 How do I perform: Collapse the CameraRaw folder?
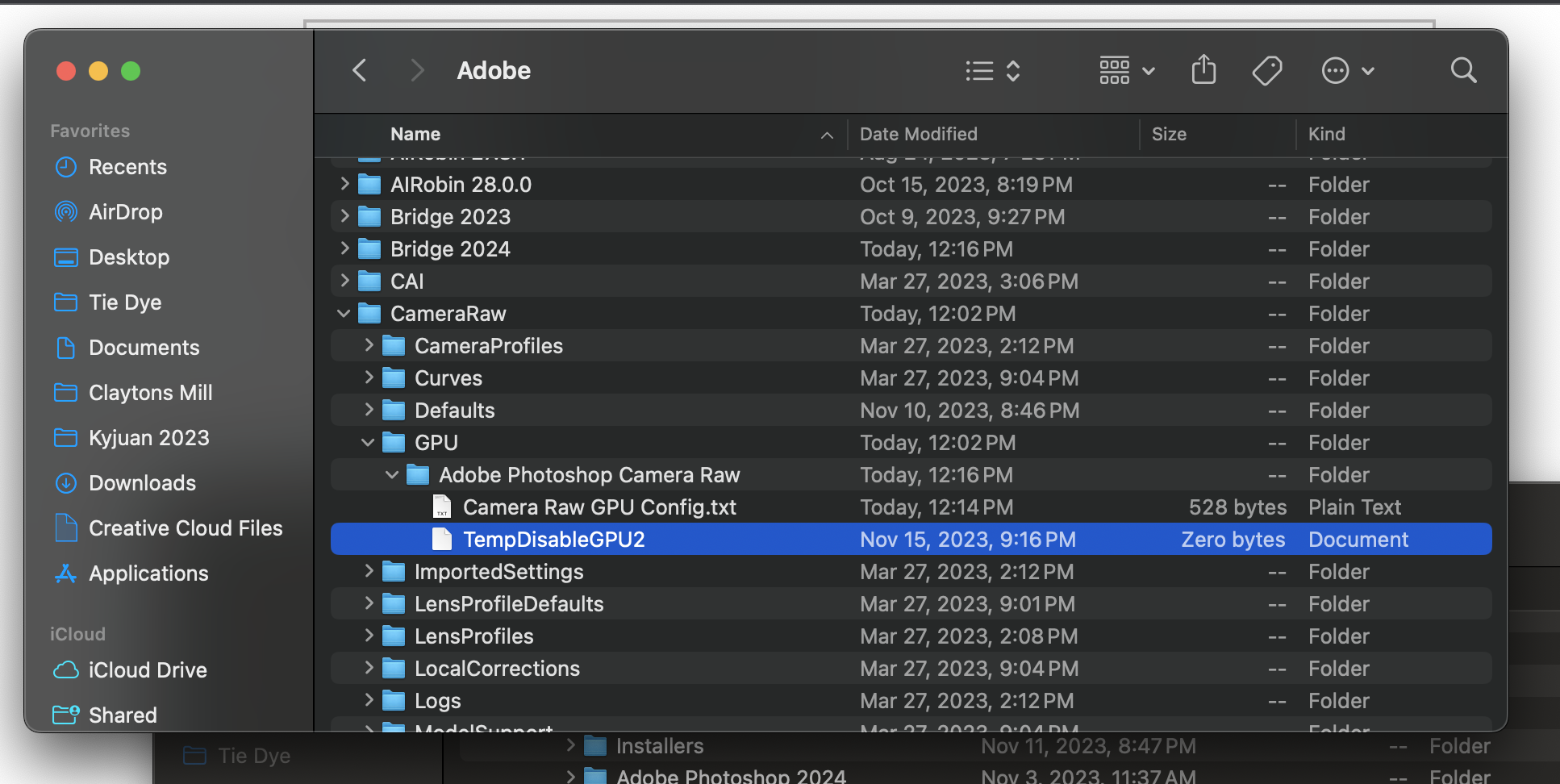(x=344, y=313)
